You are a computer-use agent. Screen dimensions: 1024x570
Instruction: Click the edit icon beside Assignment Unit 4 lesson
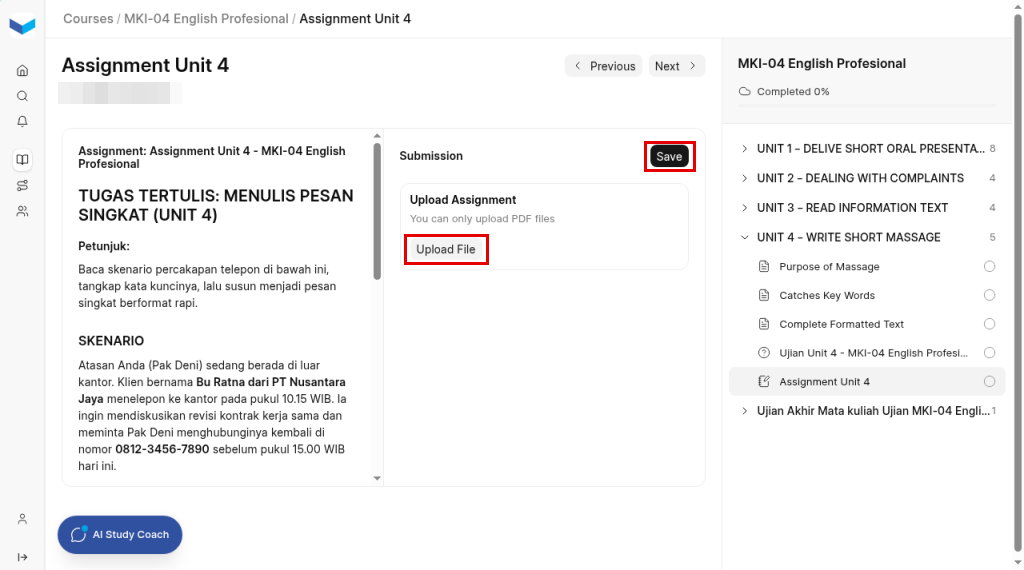point(763,381)
